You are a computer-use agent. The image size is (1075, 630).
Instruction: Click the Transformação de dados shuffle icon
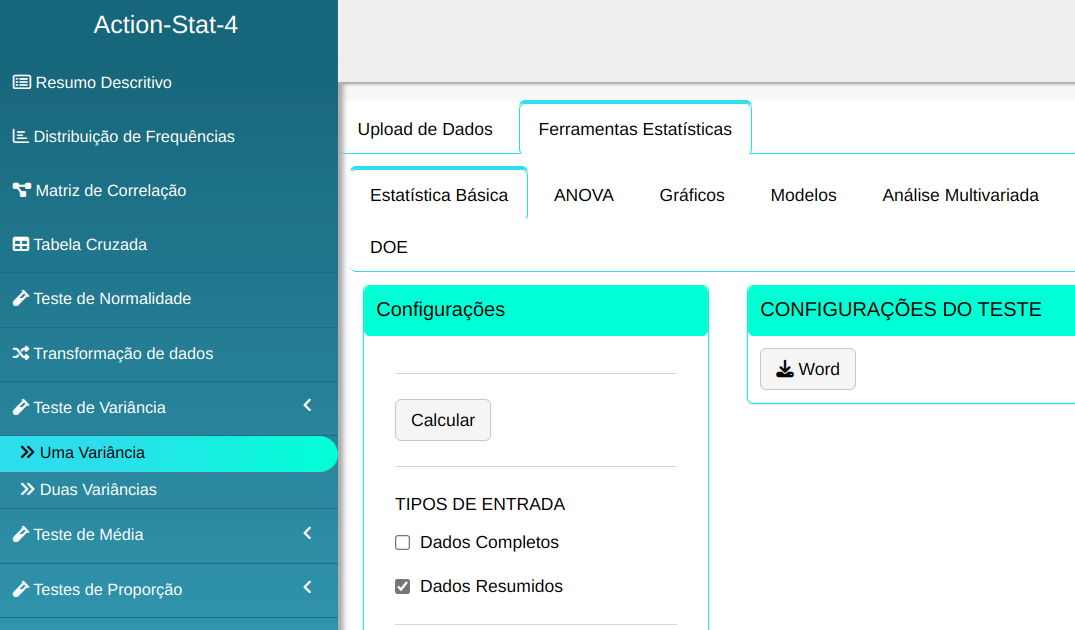[x=20, y=353]
